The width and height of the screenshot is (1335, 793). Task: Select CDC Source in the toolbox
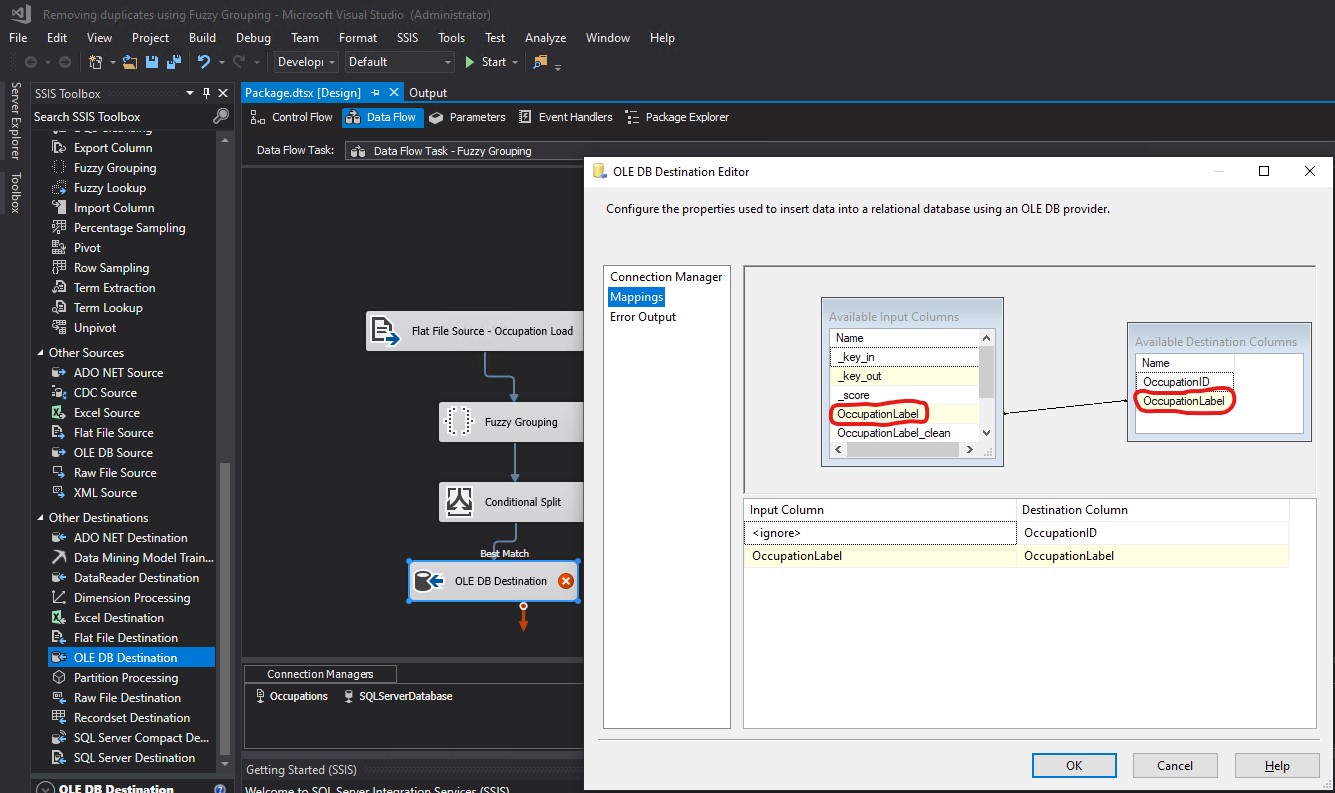tap(105, 393)
